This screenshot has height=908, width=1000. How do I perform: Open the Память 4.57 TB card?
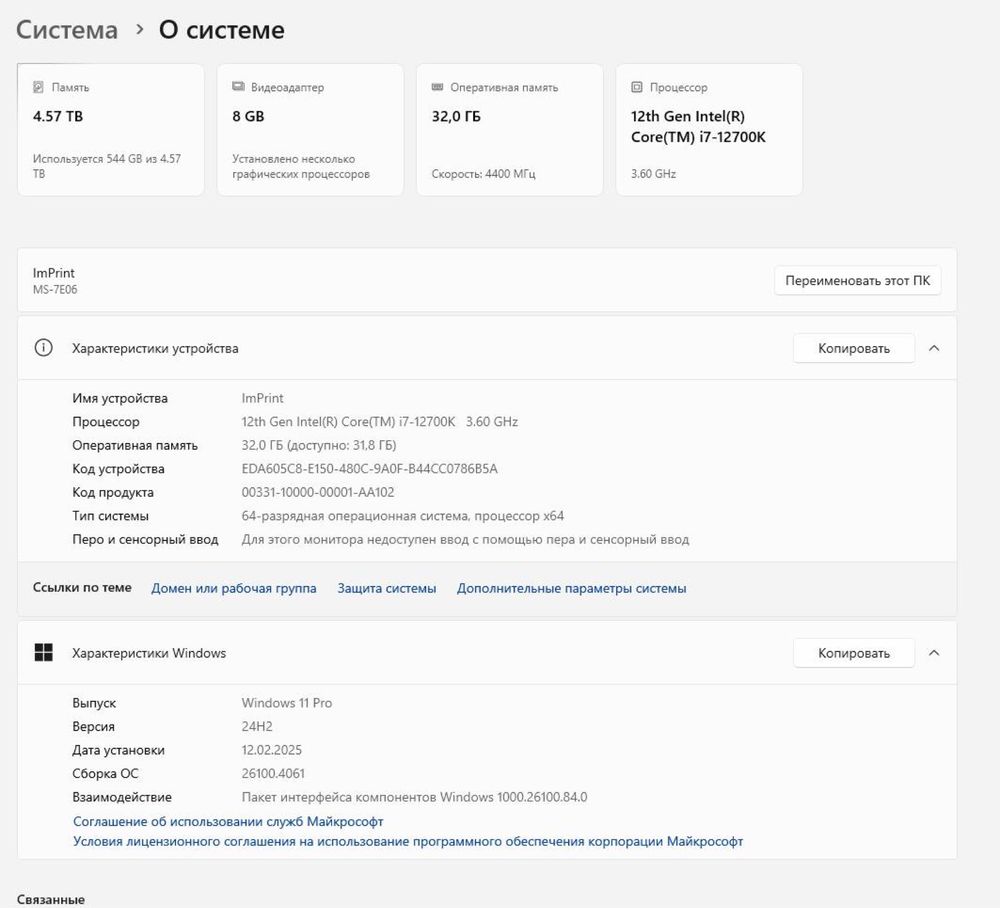coord(111,129)
